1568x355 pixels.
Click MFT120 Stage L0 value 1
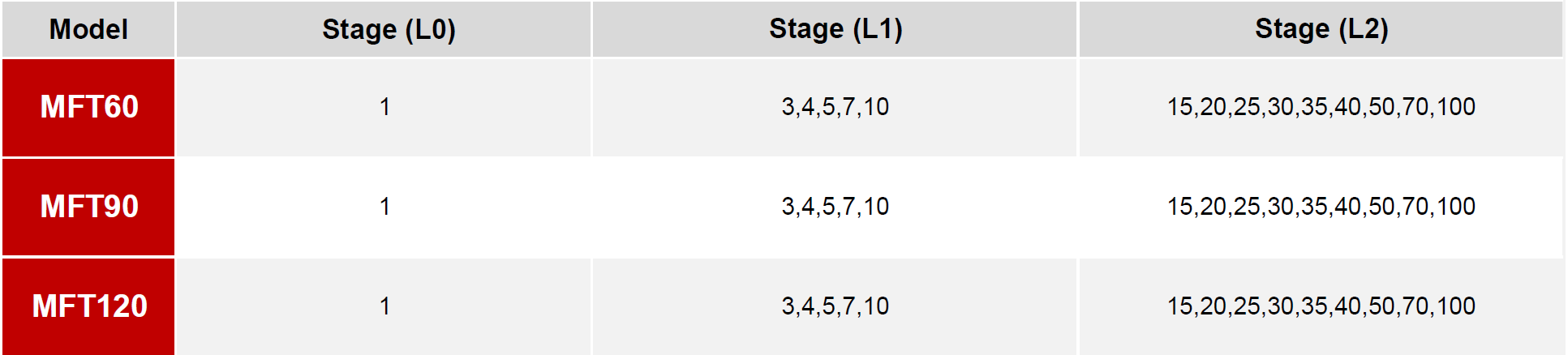coord(384,306)
